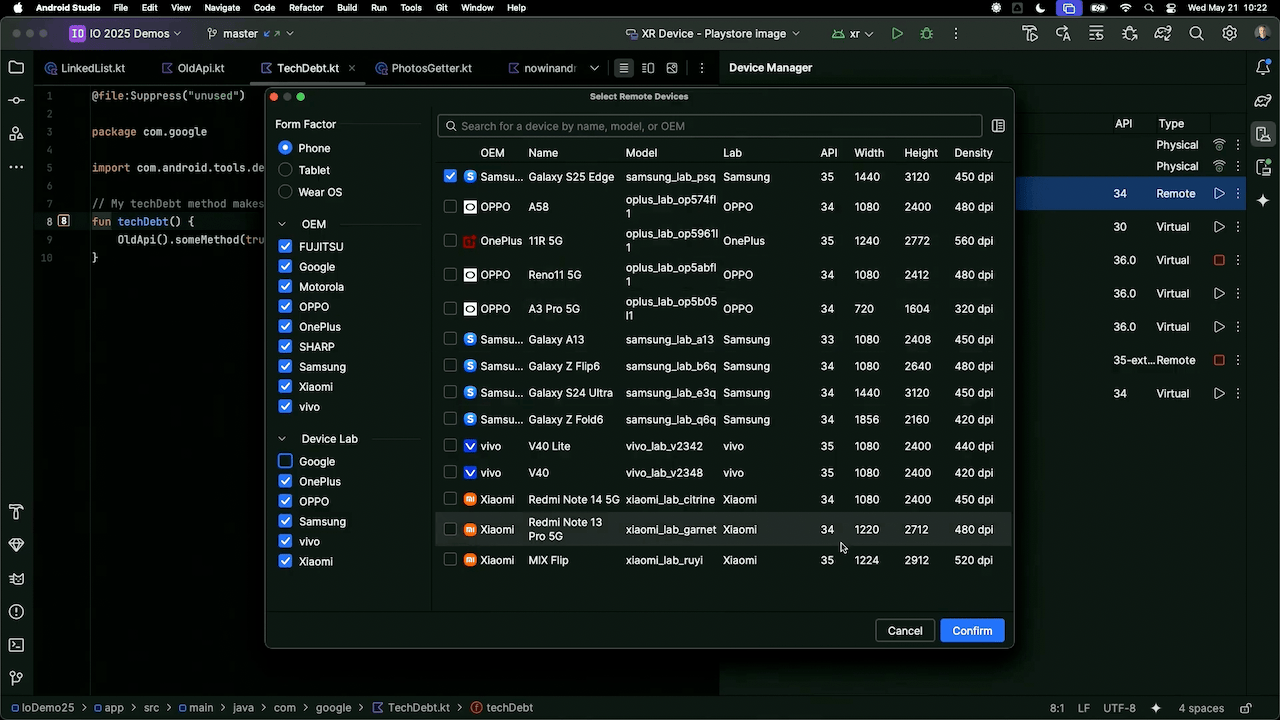
Task: Click the hammer-with-play build and run icon
Action: coord(1030,33)
